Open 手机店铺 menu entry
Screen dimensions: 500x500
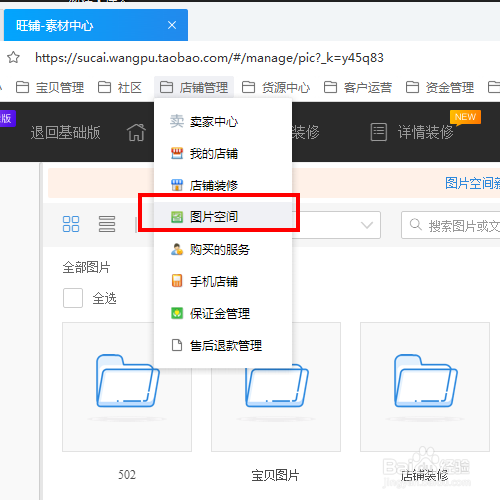tap(223, 281)
